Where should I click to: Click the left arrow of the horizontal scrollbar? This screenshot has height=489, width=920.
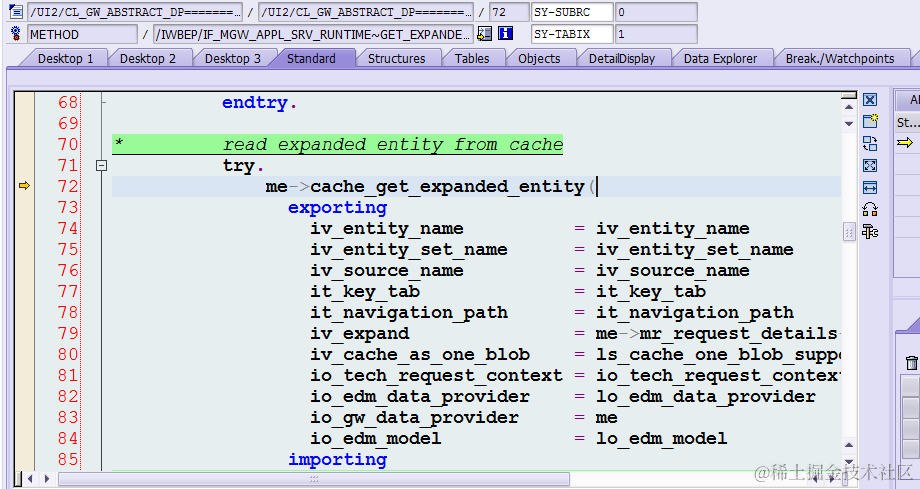[30, 479]
